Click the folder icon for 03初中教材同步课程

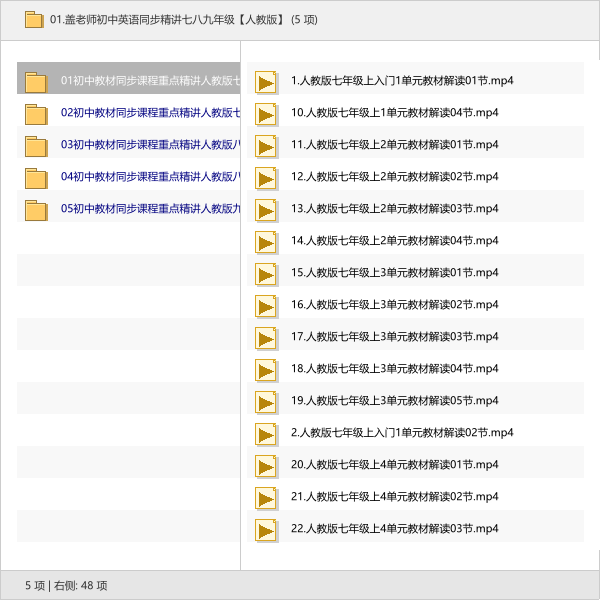(36, 145)
